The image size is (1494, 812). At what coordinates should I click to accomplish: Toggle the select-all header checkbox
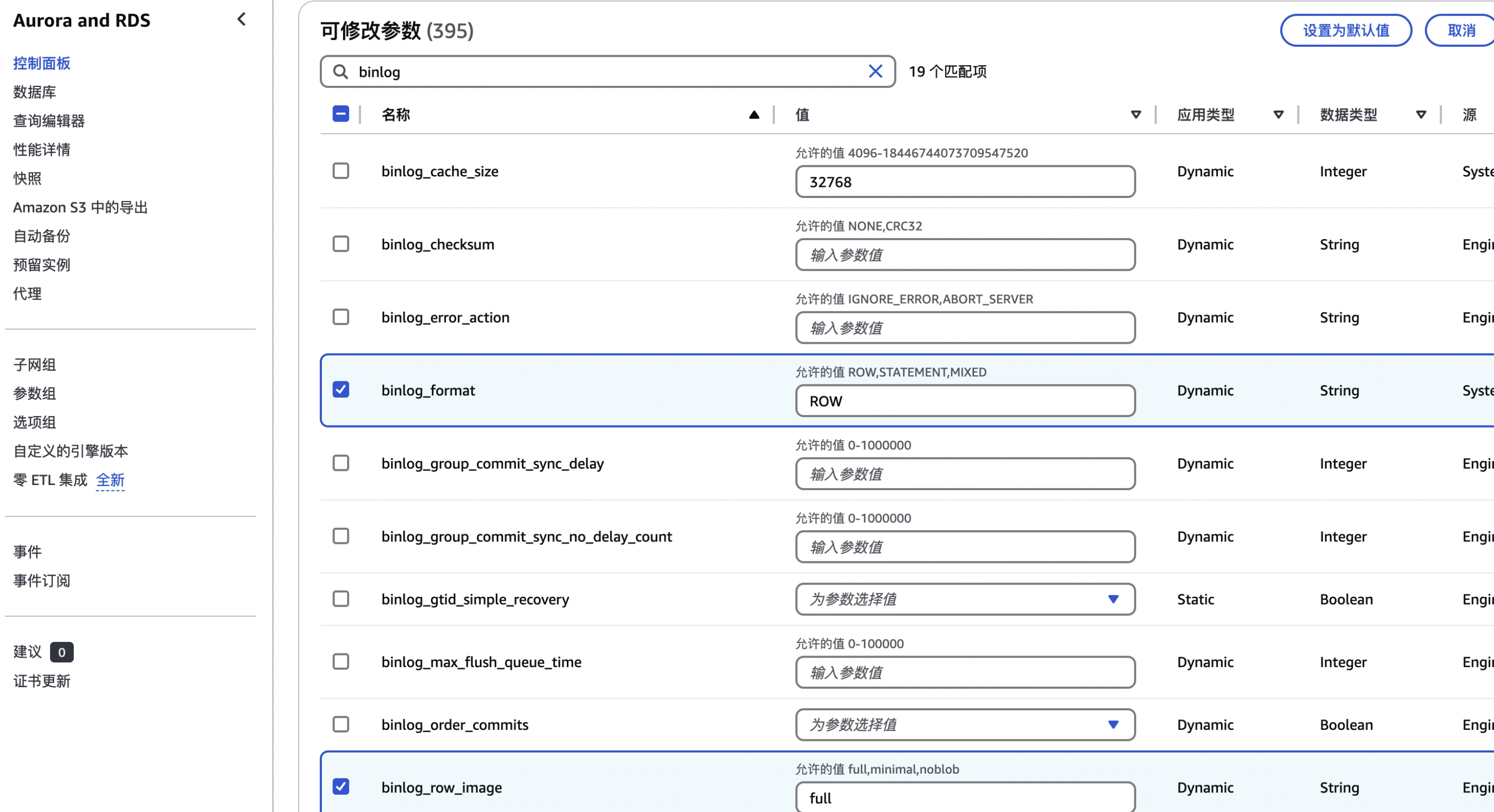coord(340,114)
